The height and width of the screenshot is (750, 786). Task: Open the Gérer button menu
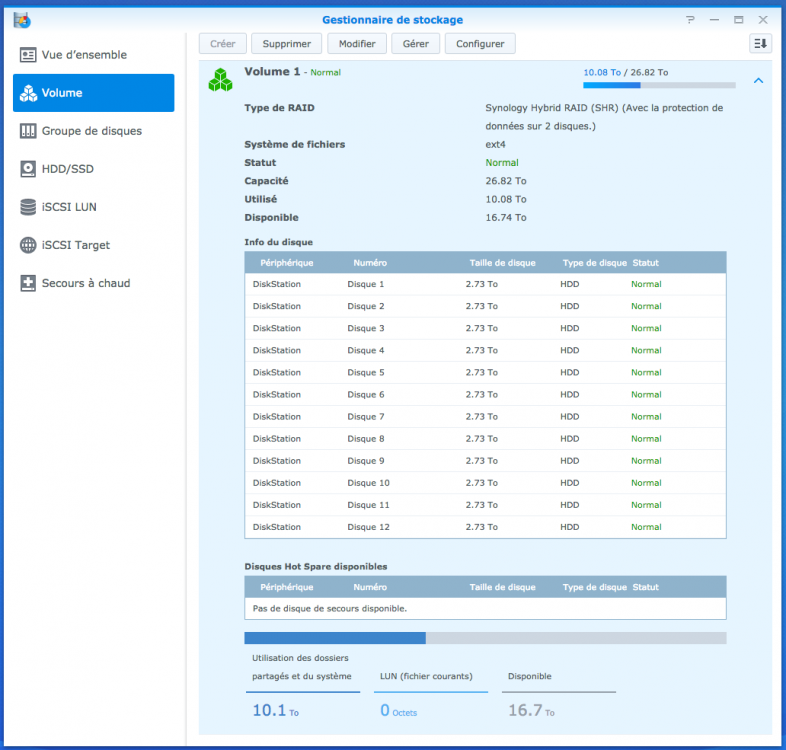[416, 43]
